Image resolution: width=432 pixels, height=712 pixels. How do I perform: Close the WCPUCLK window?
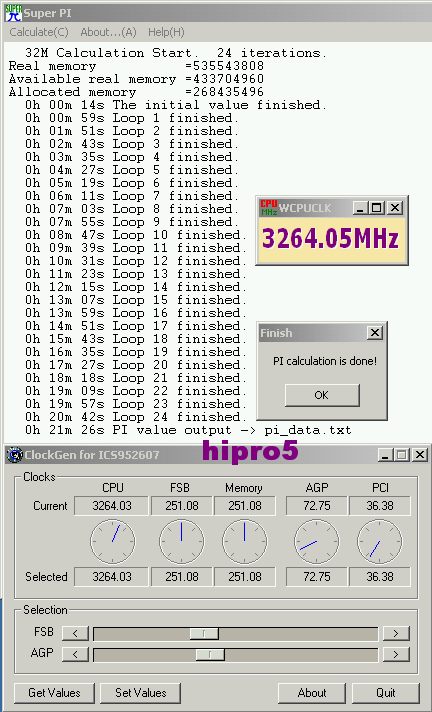(x=395, y=208)
